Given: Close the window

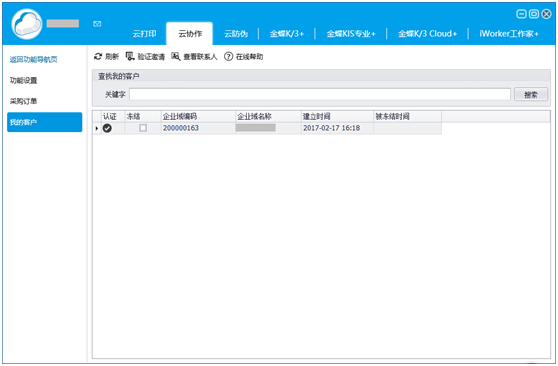Looking at the screenshot, I should (x=546, y=14).
